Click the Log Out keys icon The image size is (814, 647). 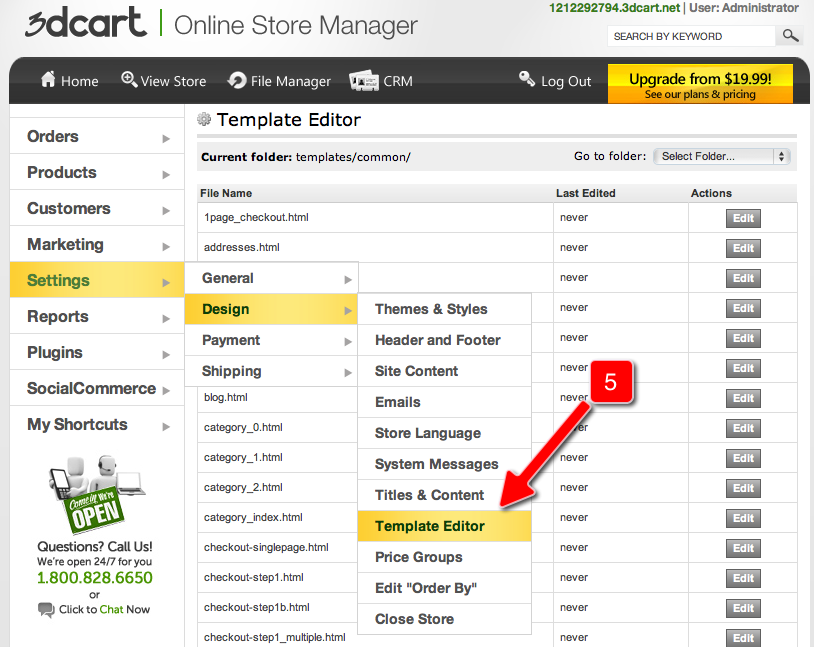coord(527,80)
